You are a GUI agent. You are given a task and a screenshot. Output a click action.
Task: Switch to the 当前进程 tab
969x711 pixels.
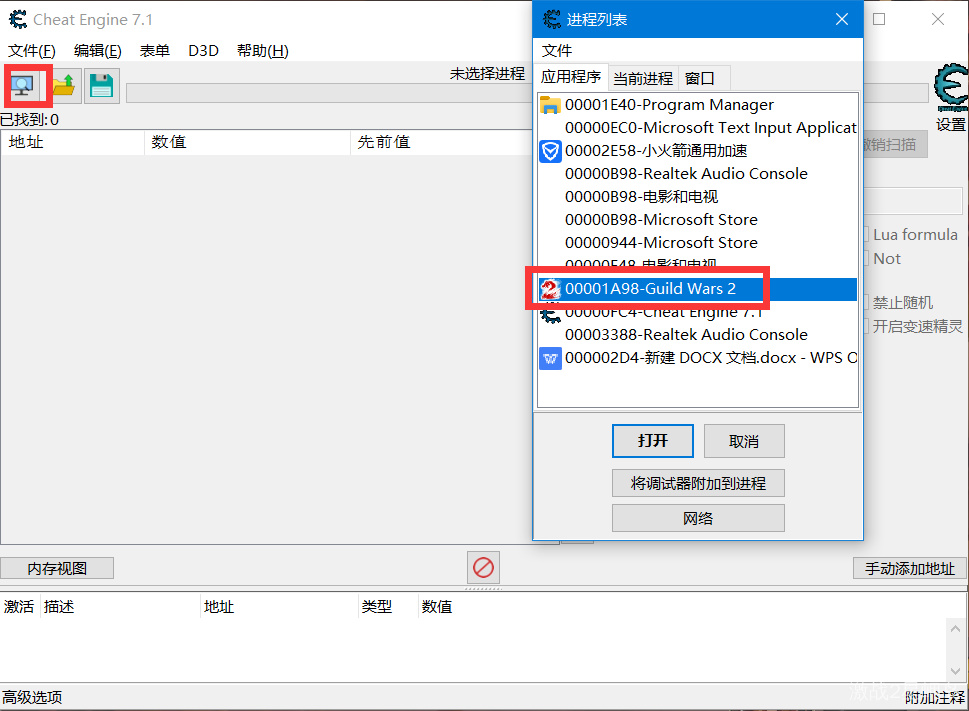643,78
